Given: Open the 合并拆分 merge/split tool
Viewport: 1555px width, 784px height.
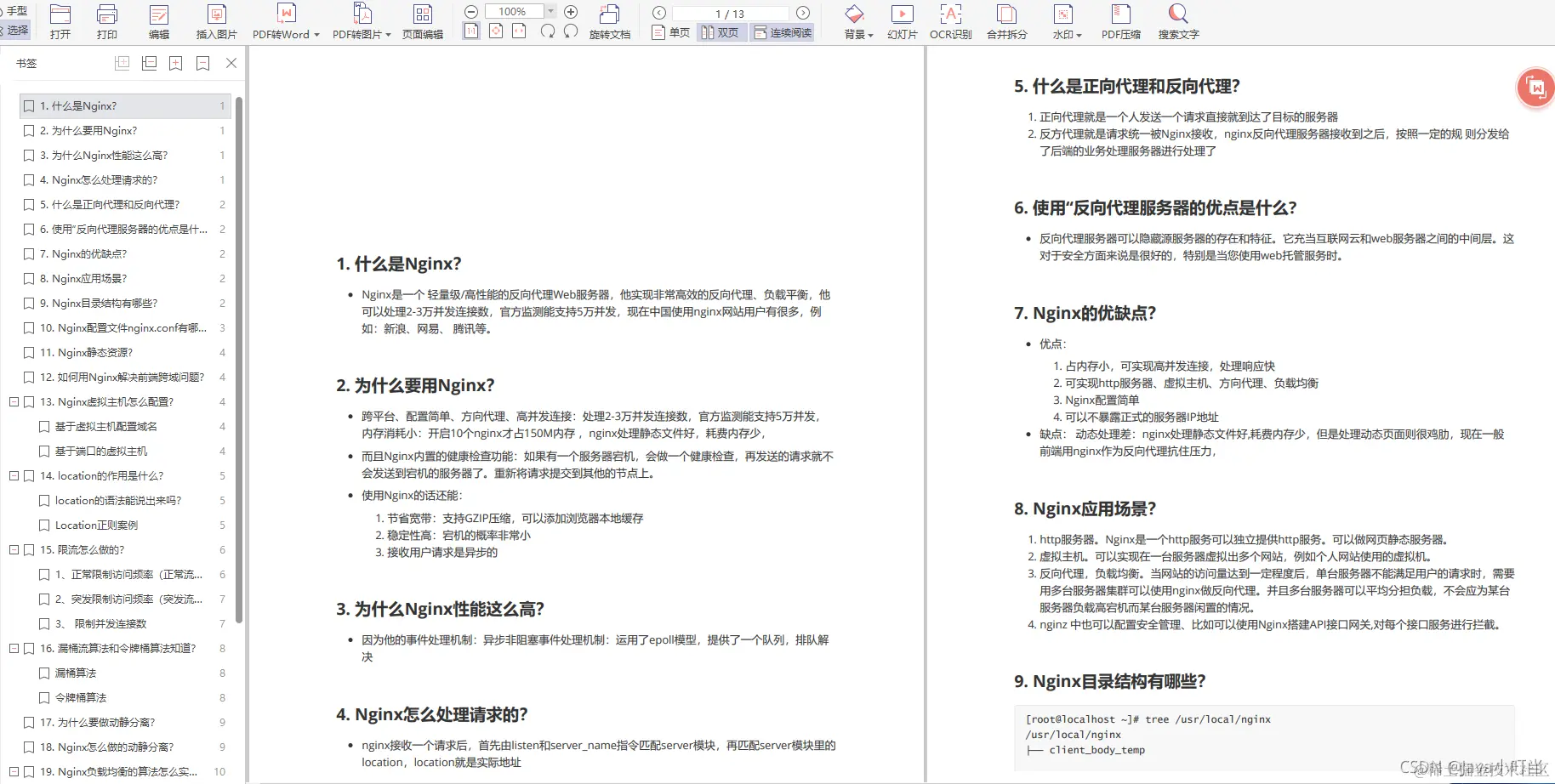Looking at the screenshot, I should point(1006,20).
